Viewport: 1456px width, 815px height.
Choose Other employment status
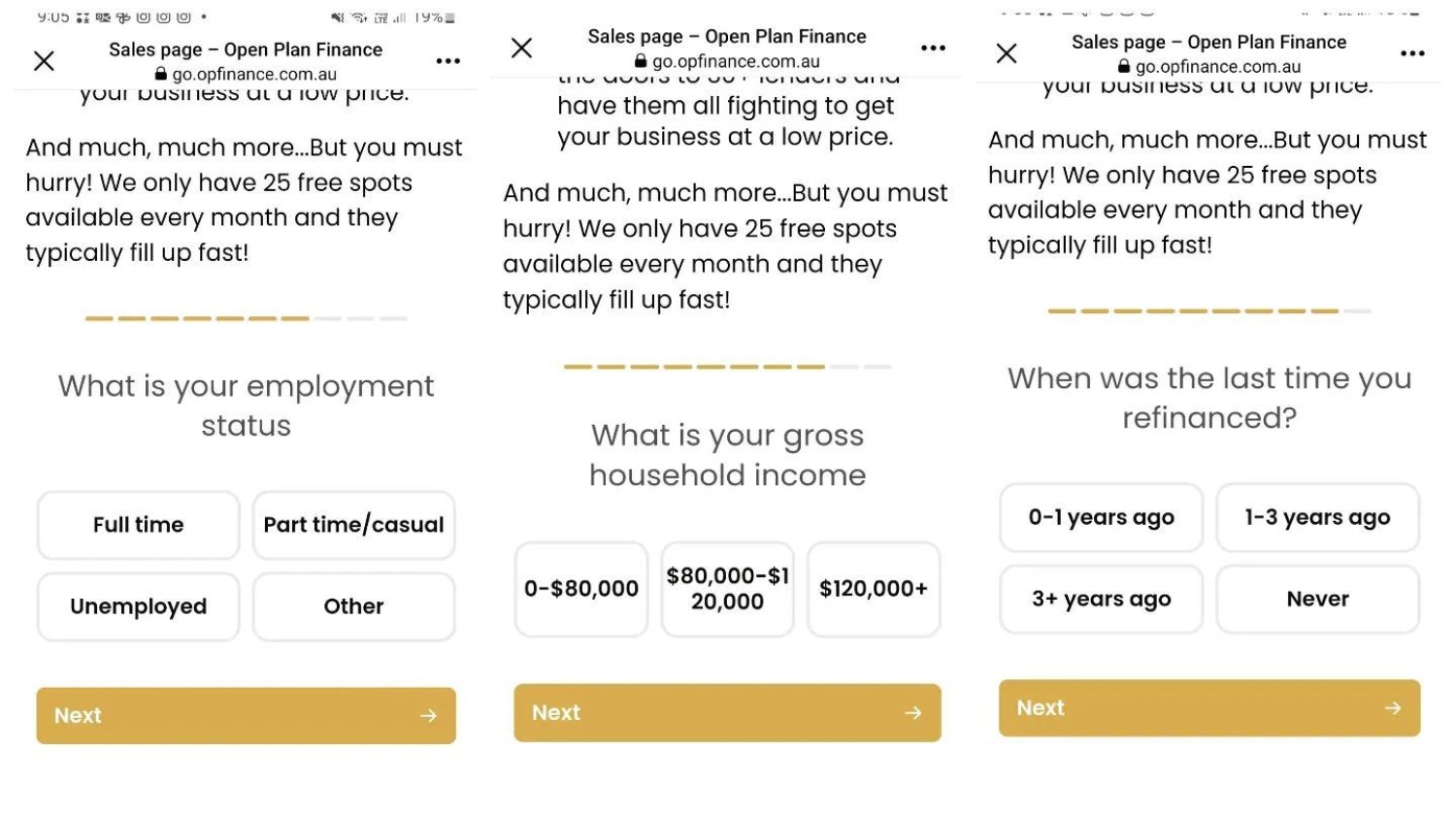tap(354, 606)
